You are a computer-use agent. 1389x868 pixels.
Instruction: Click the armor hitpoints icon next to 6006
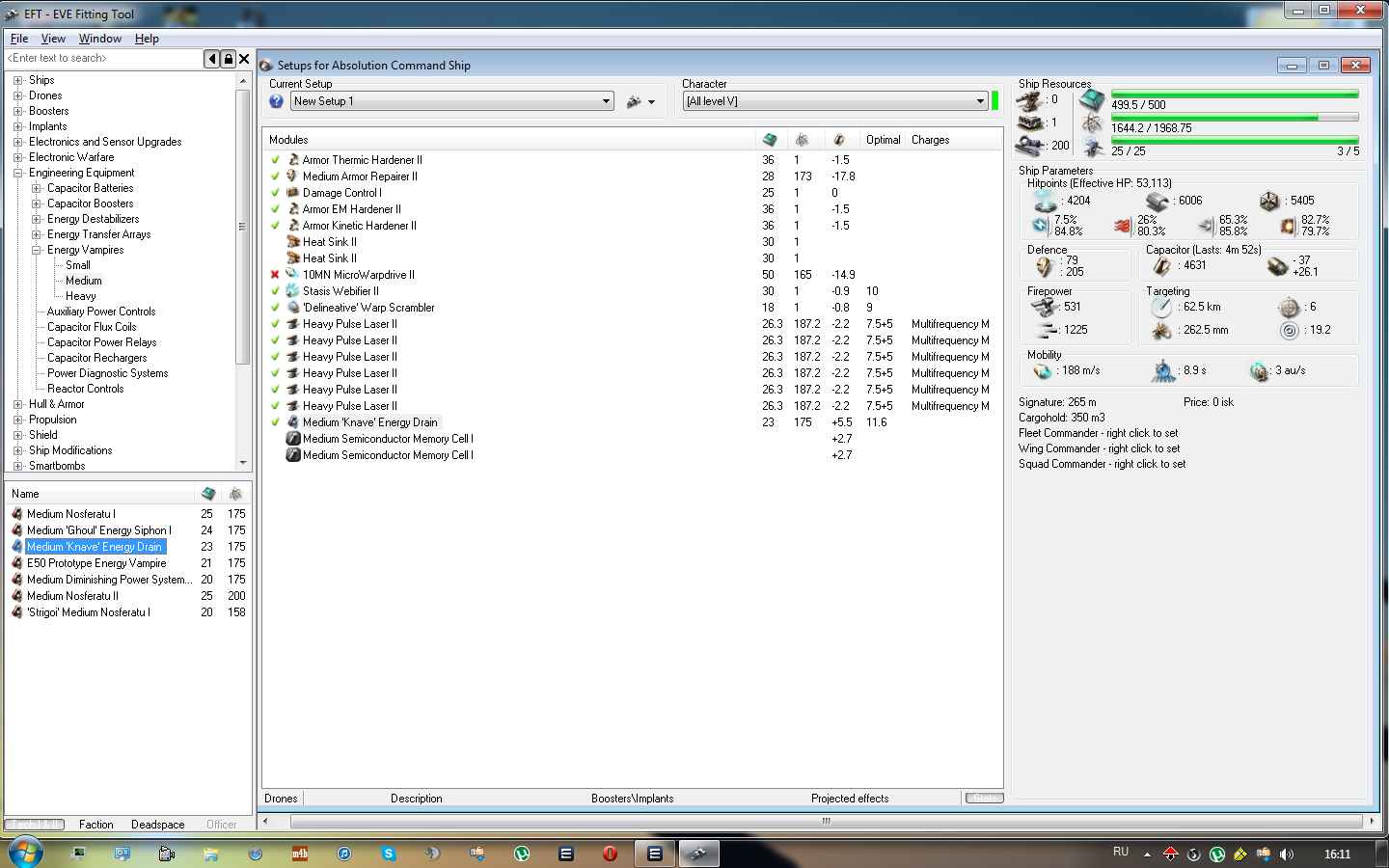tap(1157, 201)
